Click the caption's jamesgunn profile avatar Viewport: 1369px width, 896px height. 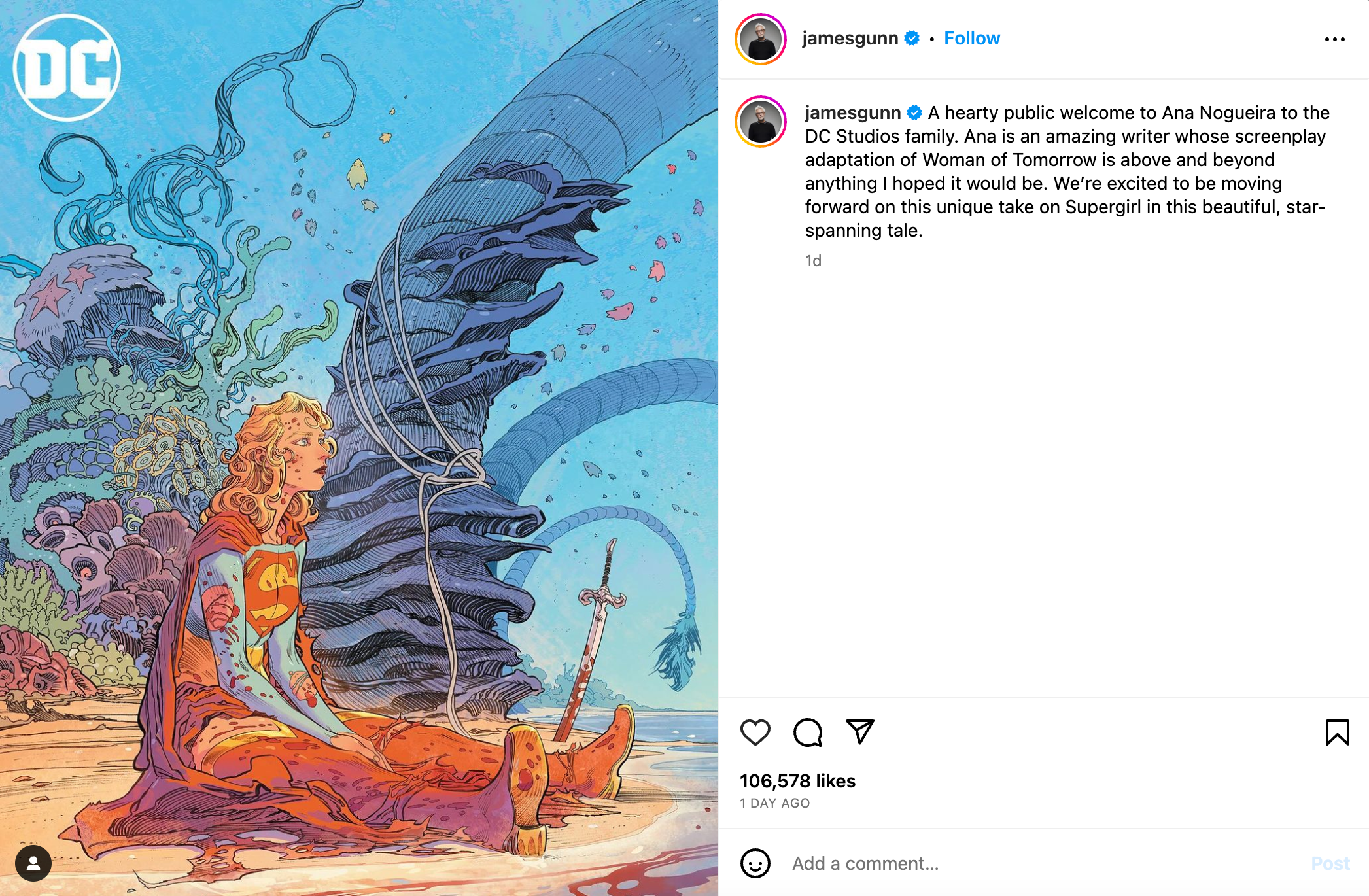tap(761, 122)
